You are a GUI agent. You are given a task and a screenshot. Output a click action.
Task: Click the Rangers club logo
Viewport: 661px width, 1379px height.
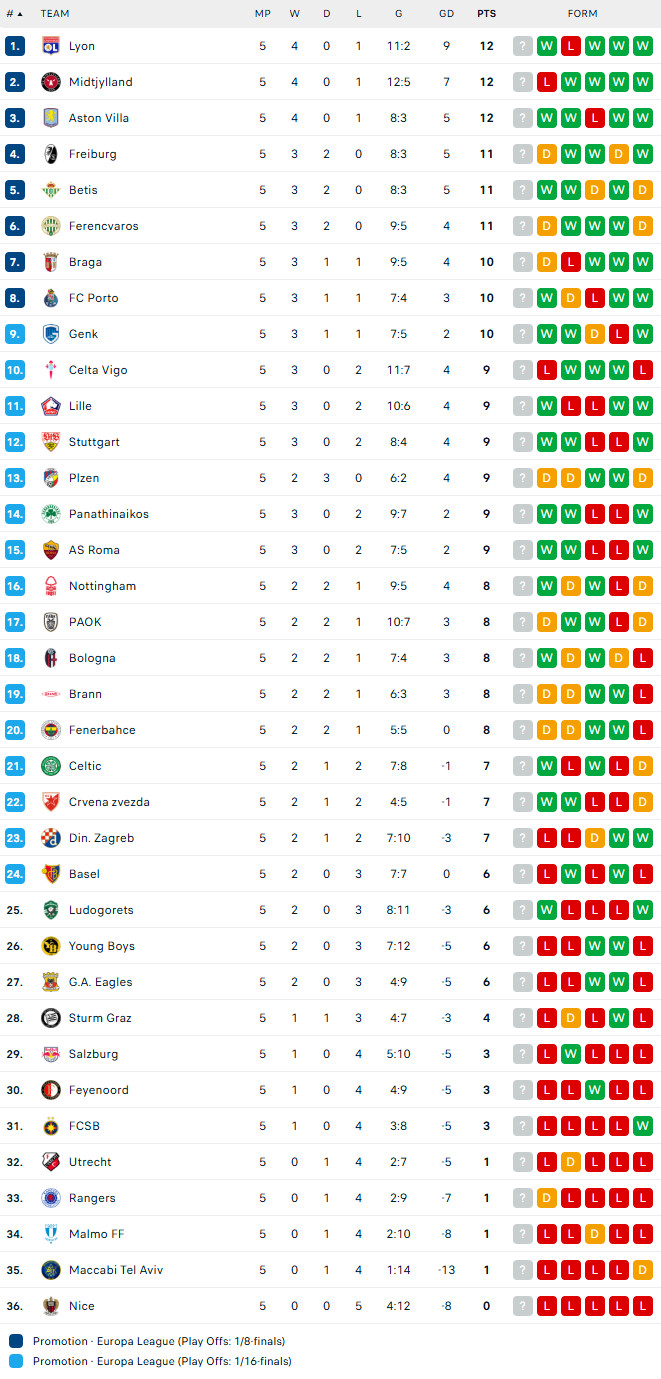pyautogui.click(x=50, y=1198)
